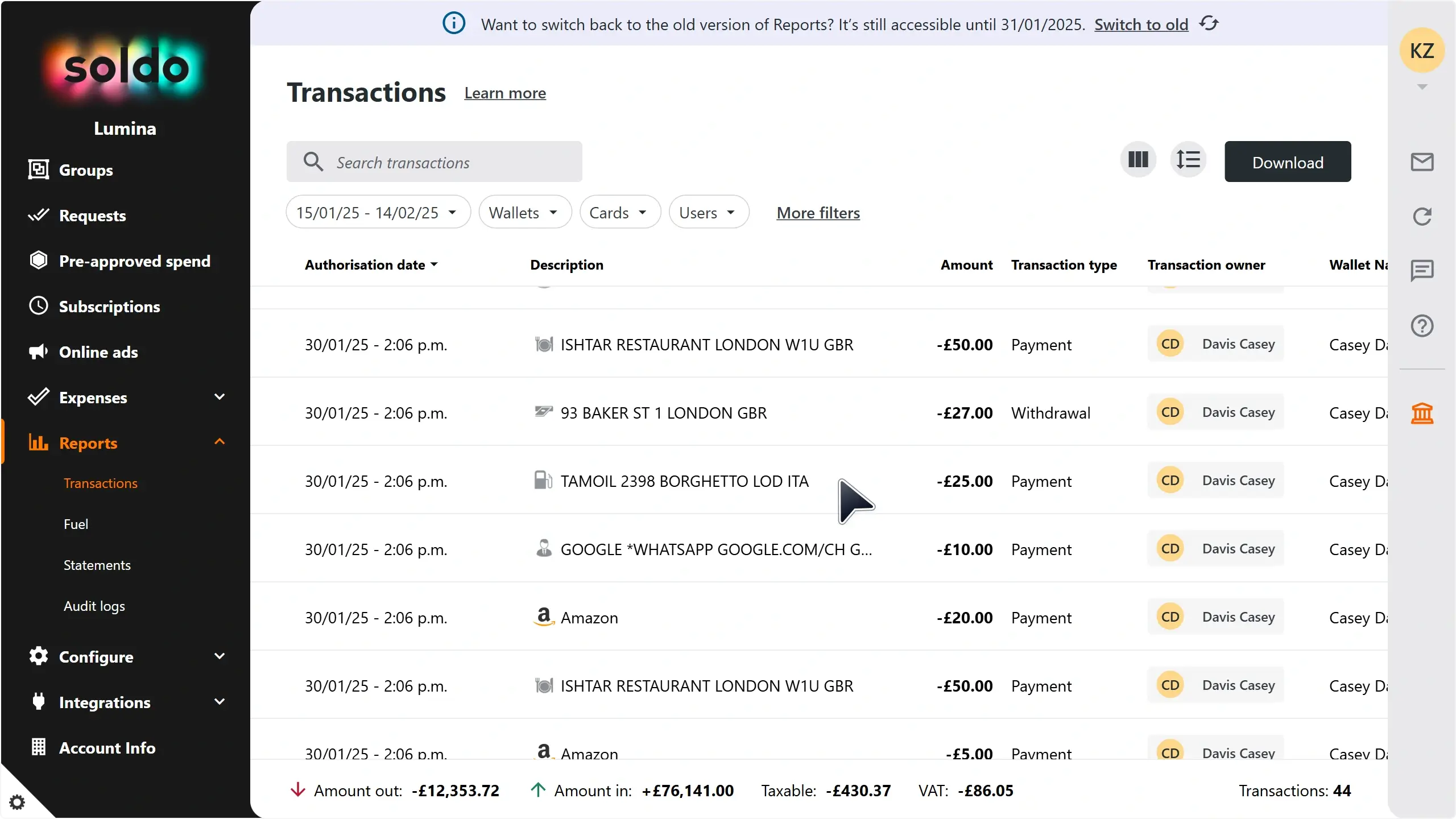
Task: Select the Transactions submenu item
Action: (x=100, y=483)
